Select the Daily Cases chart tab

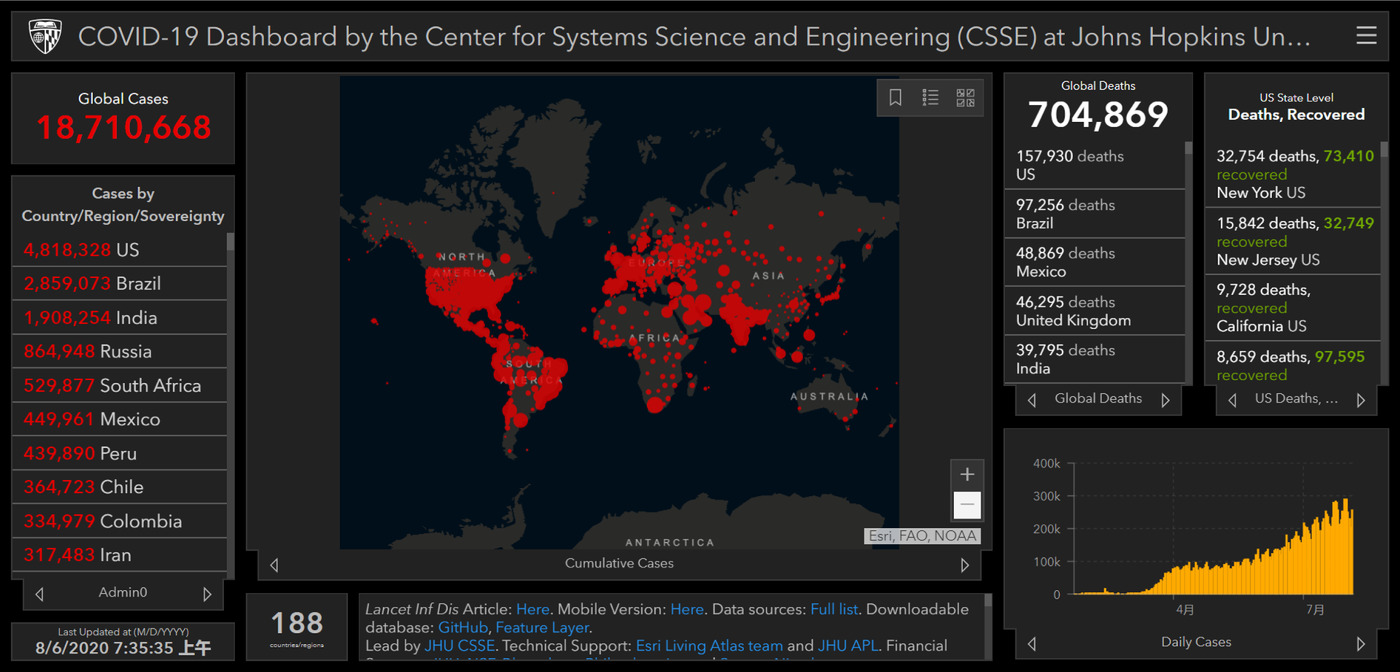pos(1196,642)
